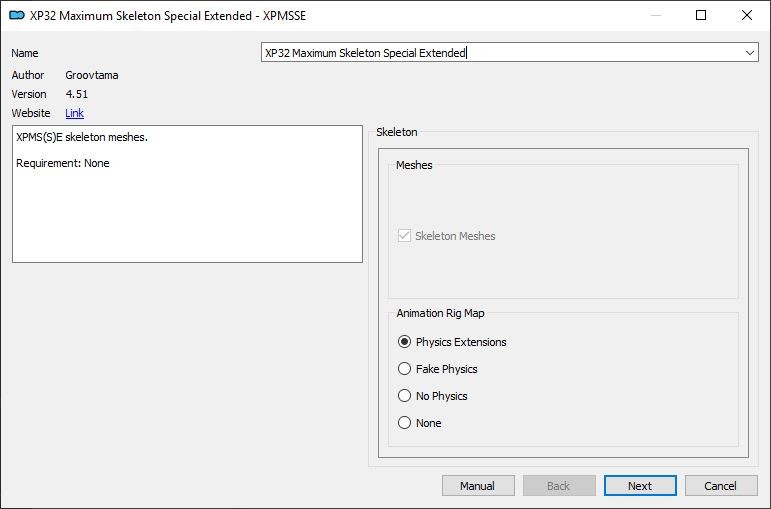The image size is (771, 509).
Task: Toggle the Skeleton Meshes checkbox
Action: 446,236
